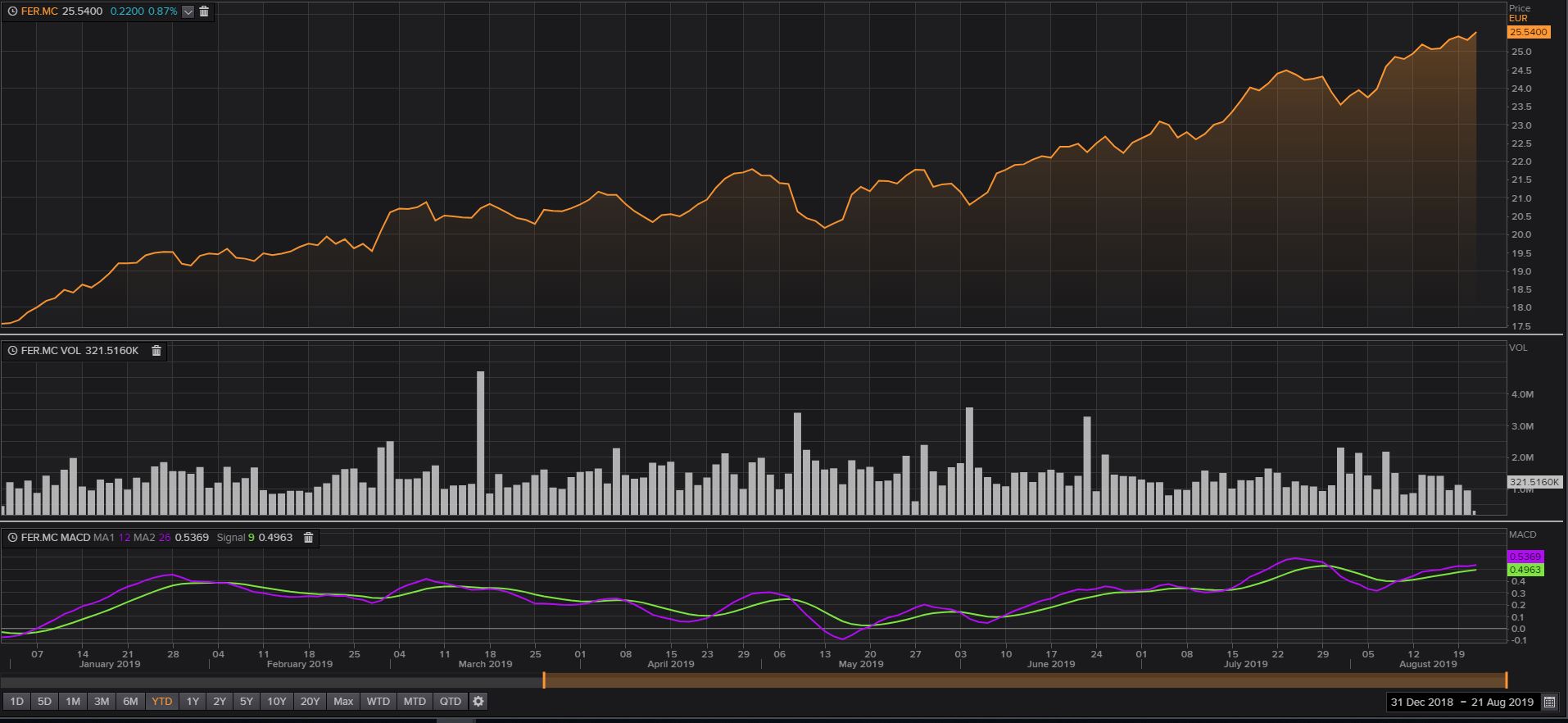Click the MACD MA1 period value 12

click(x=125, y=538)
